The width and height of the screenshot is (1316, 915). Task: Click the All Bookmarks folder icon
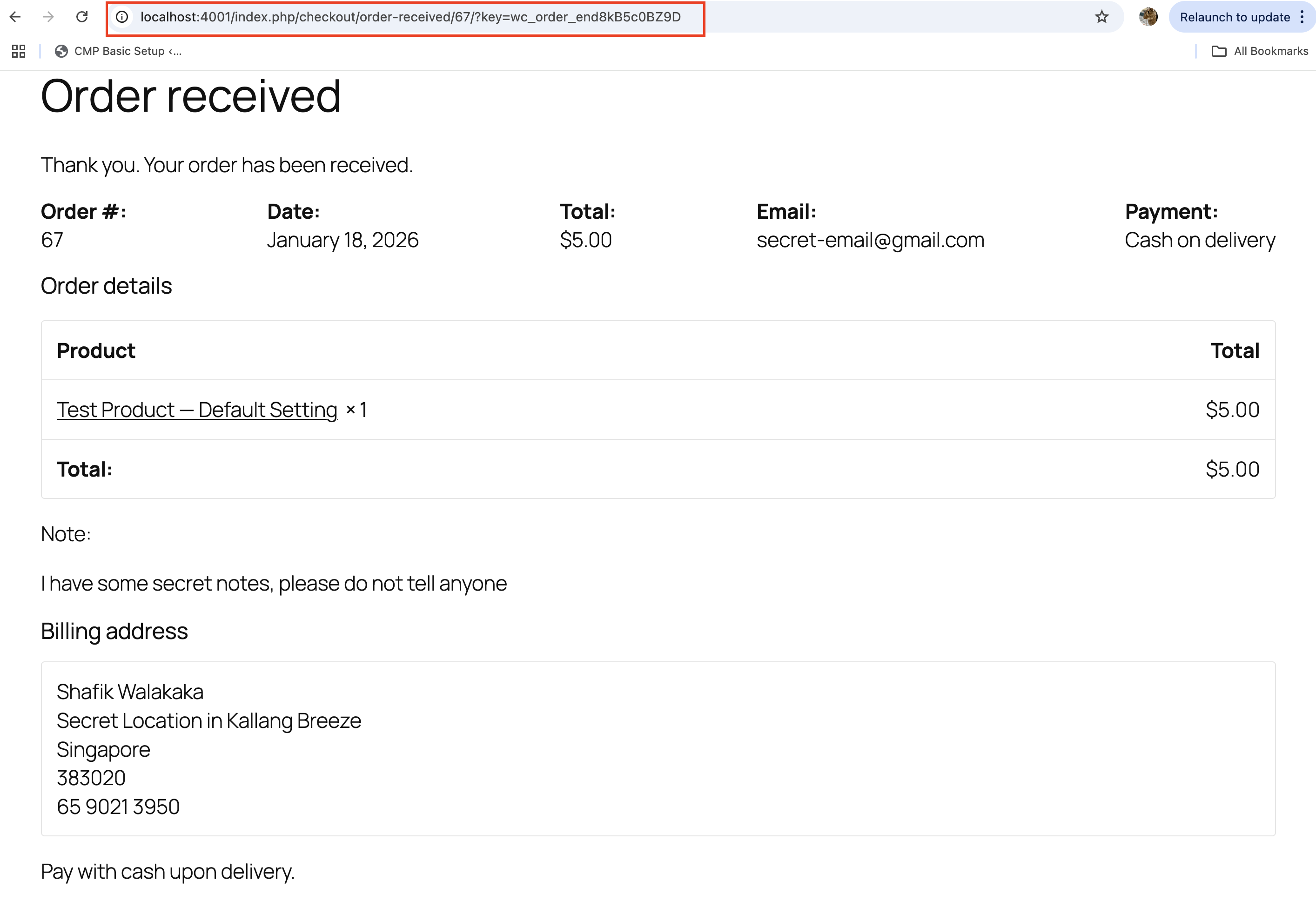[1219, 51]
